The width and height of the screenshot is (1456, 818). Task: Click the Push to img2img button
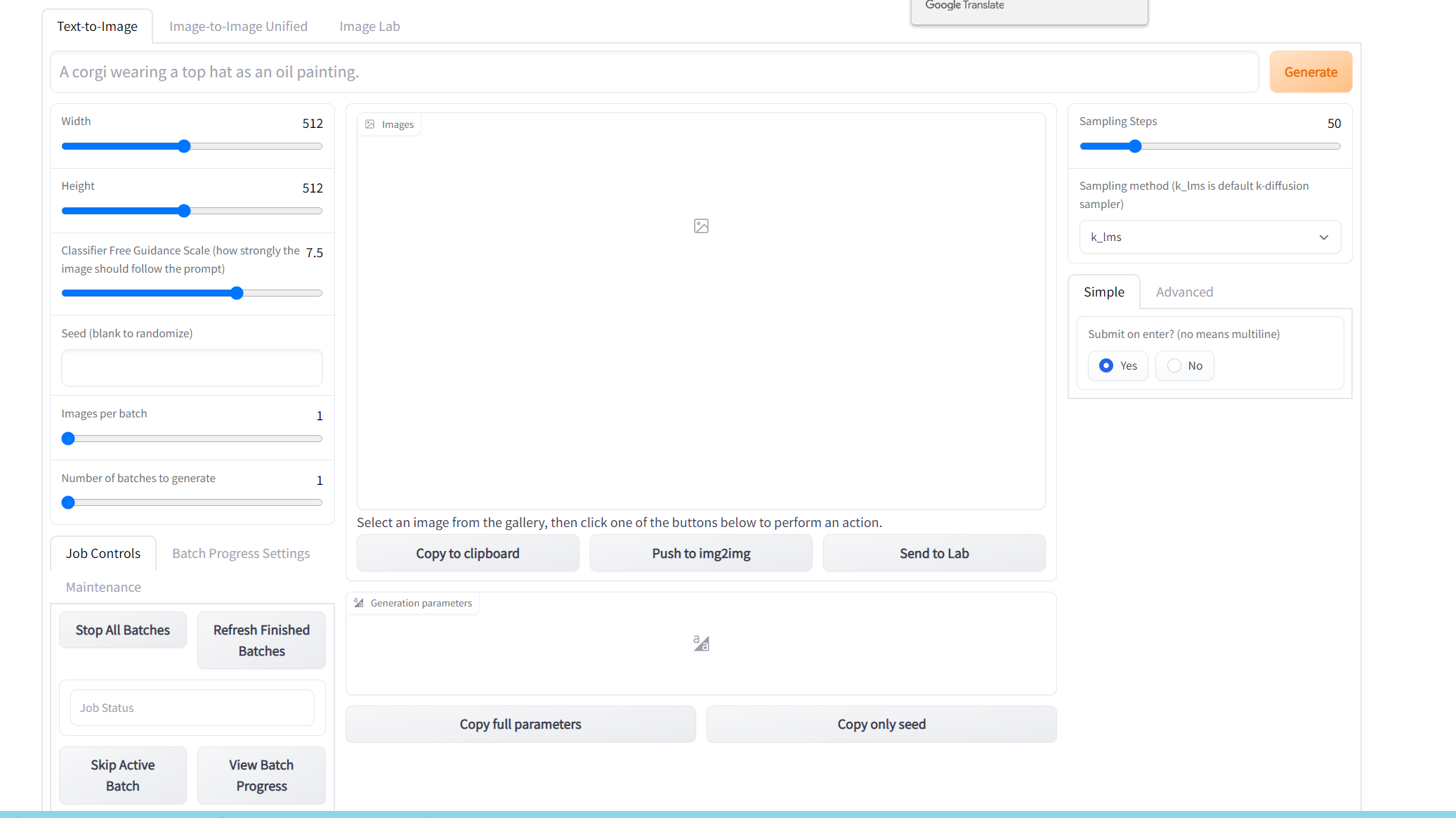point(701,554)
